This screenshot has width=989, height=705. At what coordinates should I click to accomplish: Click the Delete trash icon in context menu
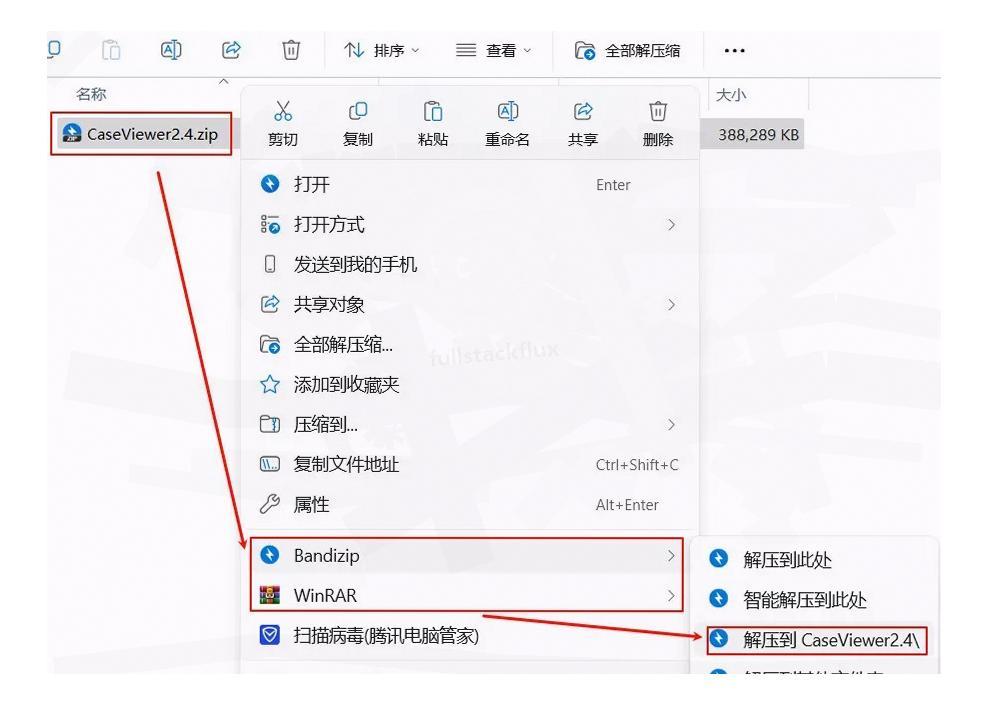pyautogui.click(x=658, y=111)
